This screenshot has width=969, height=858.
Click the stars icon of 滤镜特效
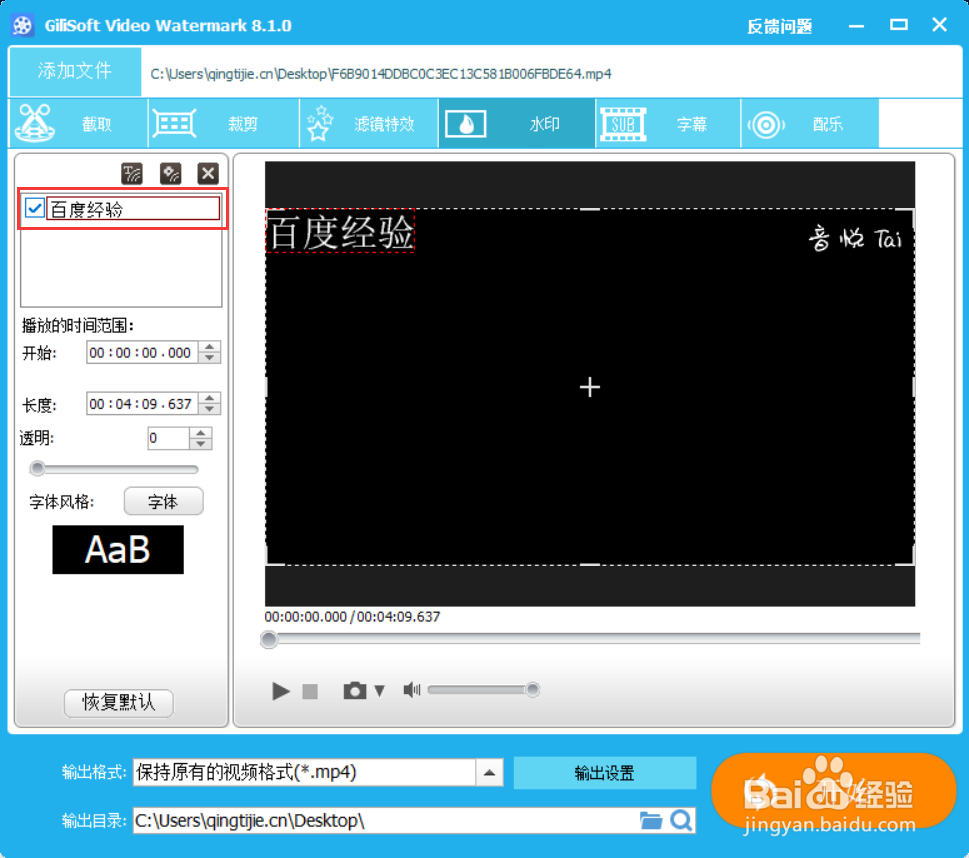pos(319,123)
